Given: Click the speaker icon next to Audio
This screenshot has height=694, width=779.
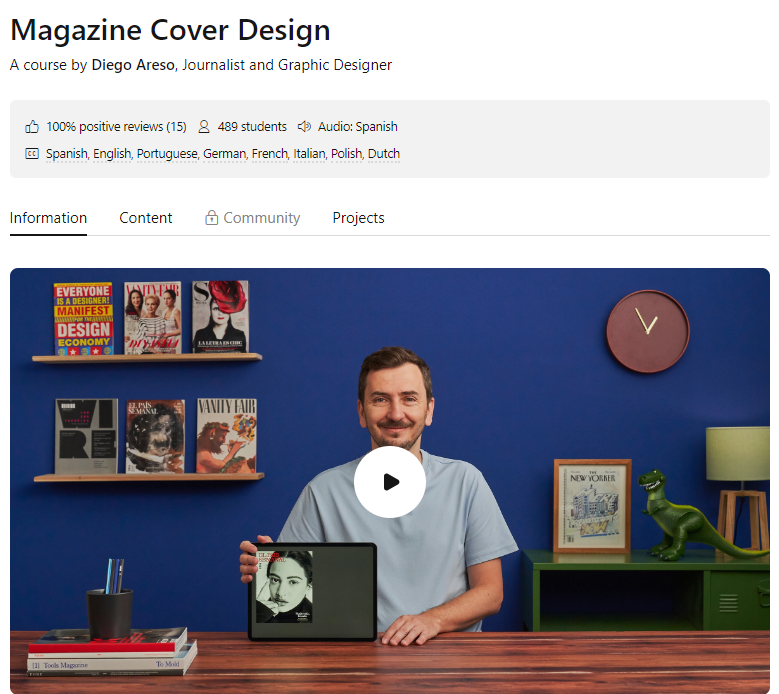Looking at the screenshot, I should pyautogui.click(x=305, y=127).
